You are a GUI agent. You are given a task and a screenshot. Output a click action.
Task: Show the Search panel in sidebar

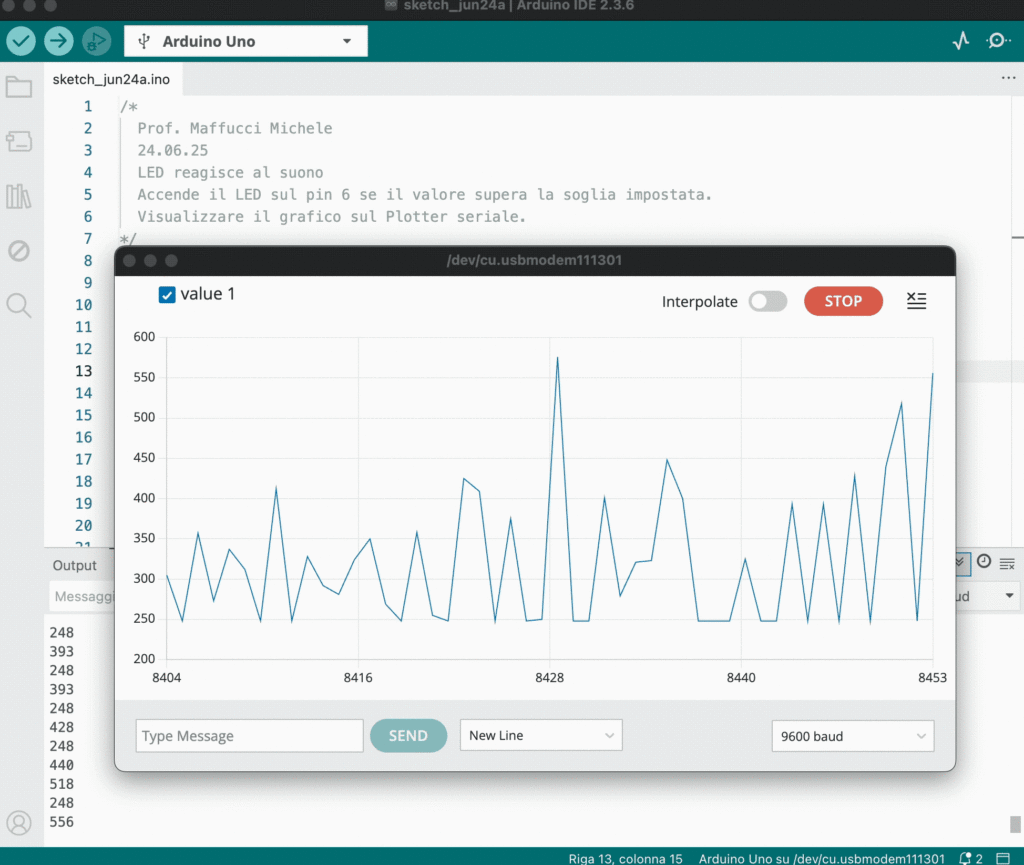click(x=19, y=305)
